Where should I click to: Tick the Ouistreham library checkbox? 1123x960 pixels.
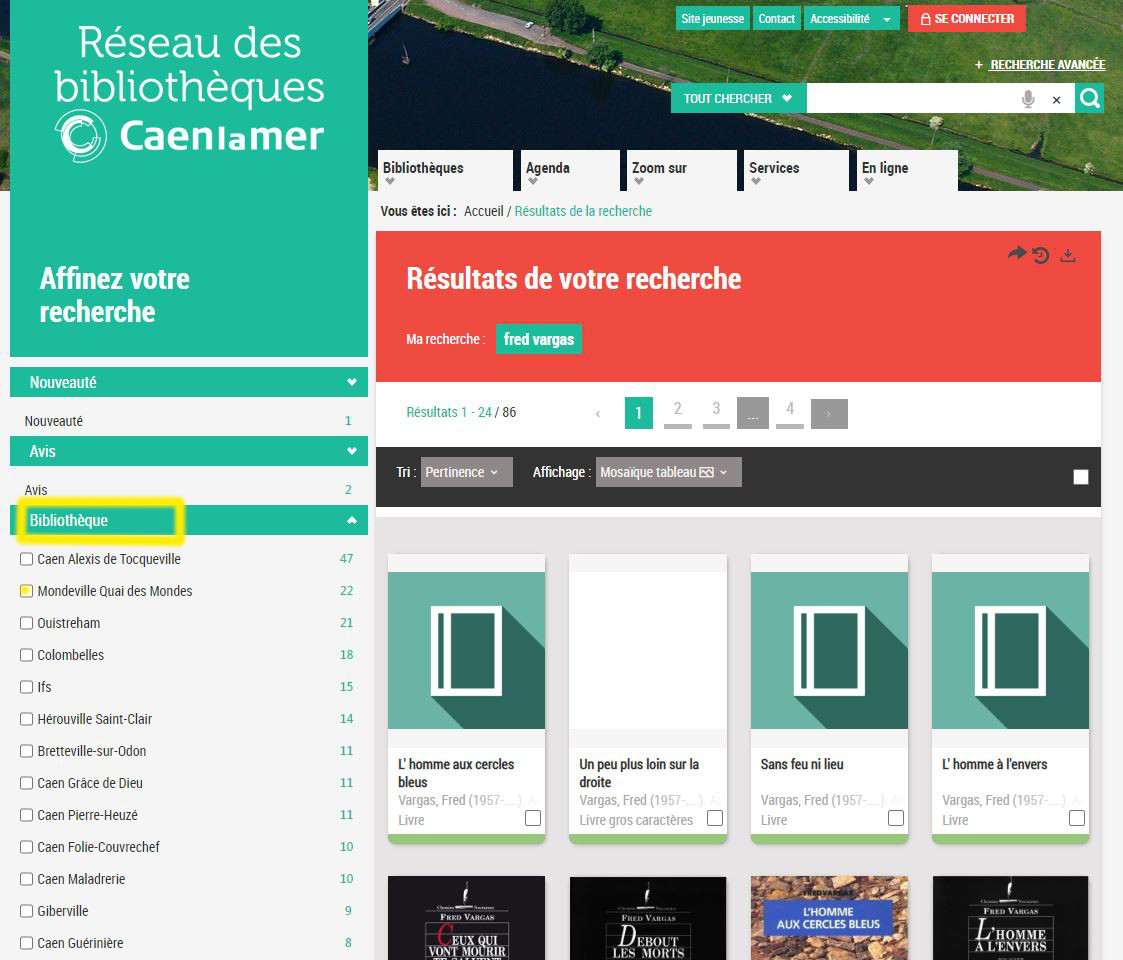click(x=27, y=623)
